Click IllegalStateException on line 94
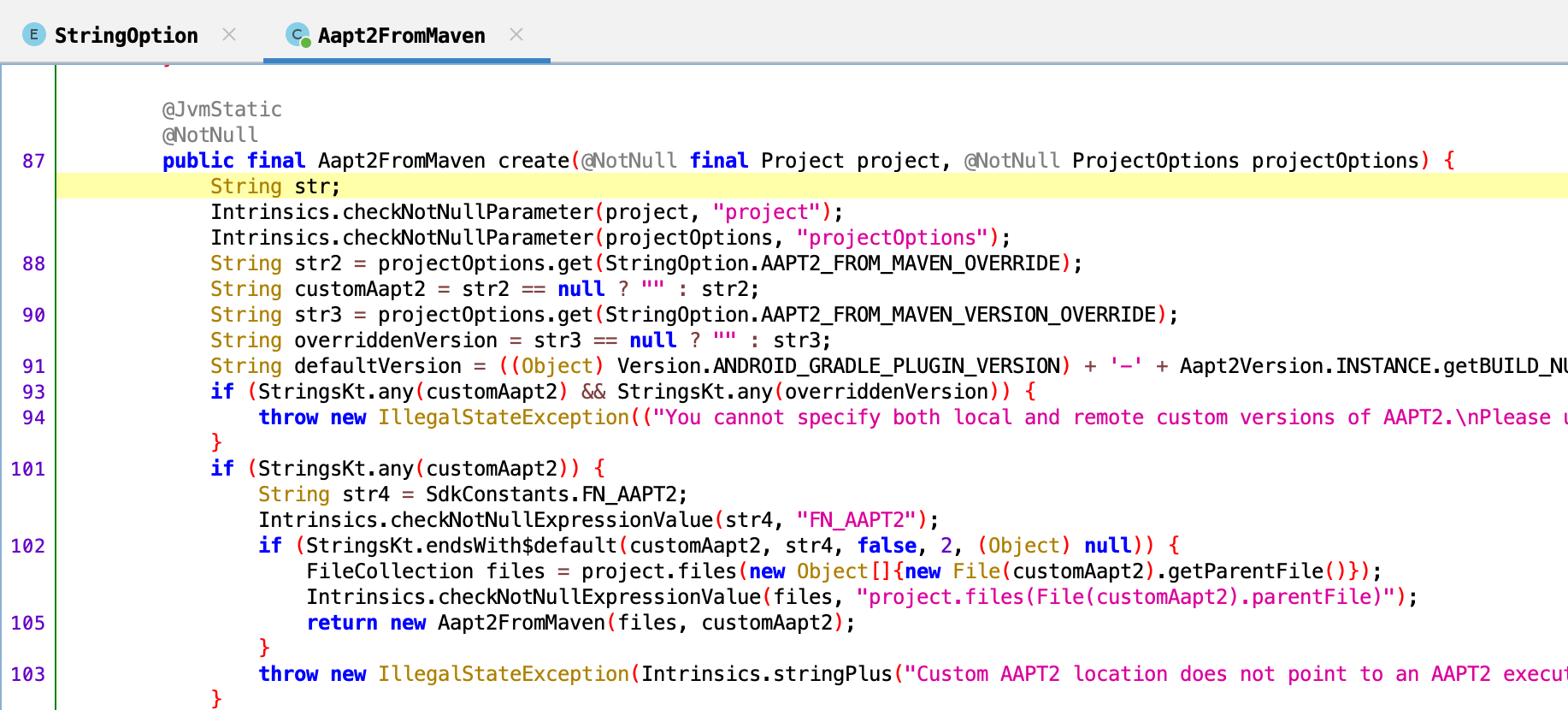This screenshot has height=710, width=1568. 504,417
